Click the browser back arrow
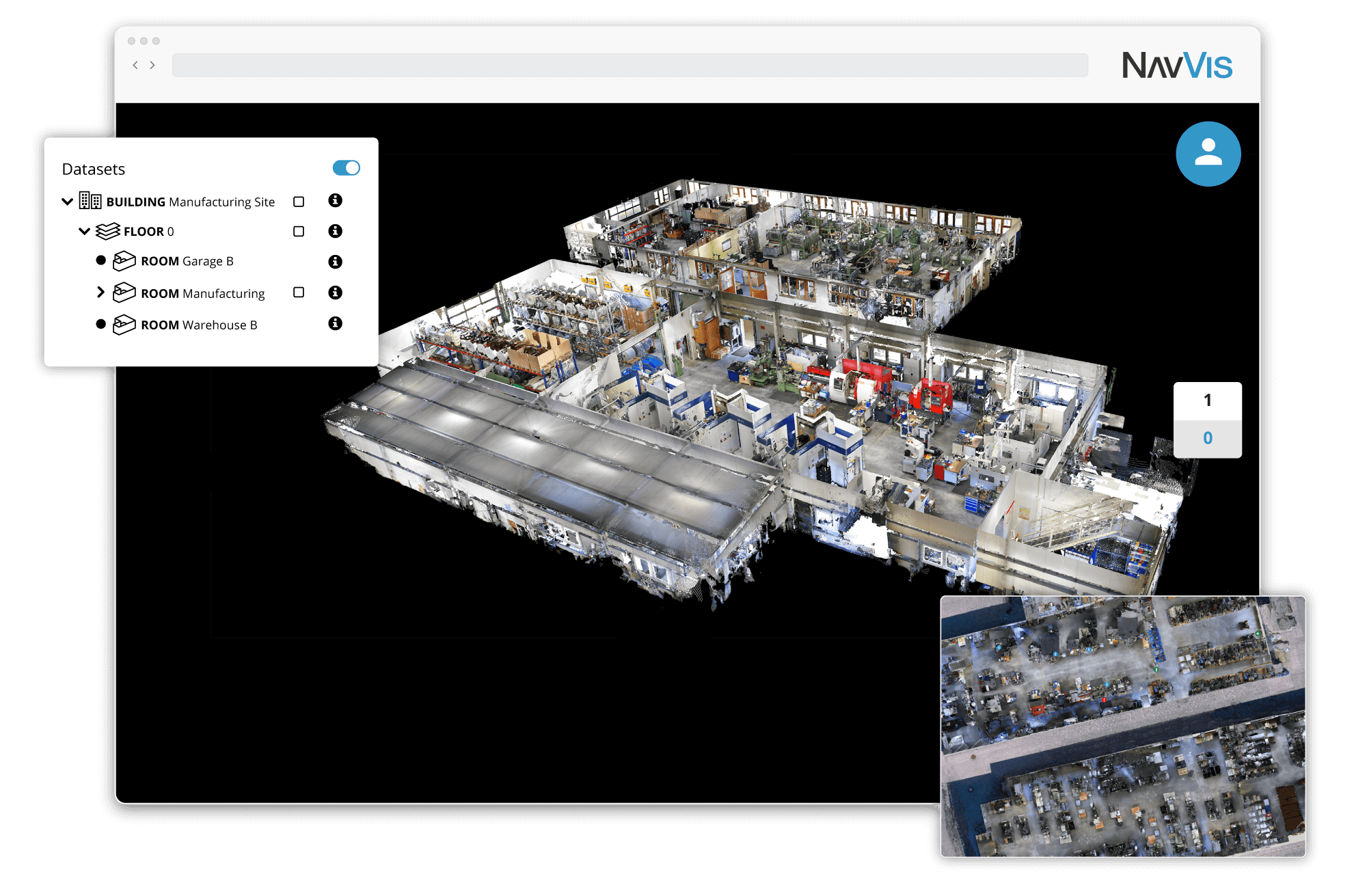This screenshot has width=1367, height=896. click(x=135, y=65)
